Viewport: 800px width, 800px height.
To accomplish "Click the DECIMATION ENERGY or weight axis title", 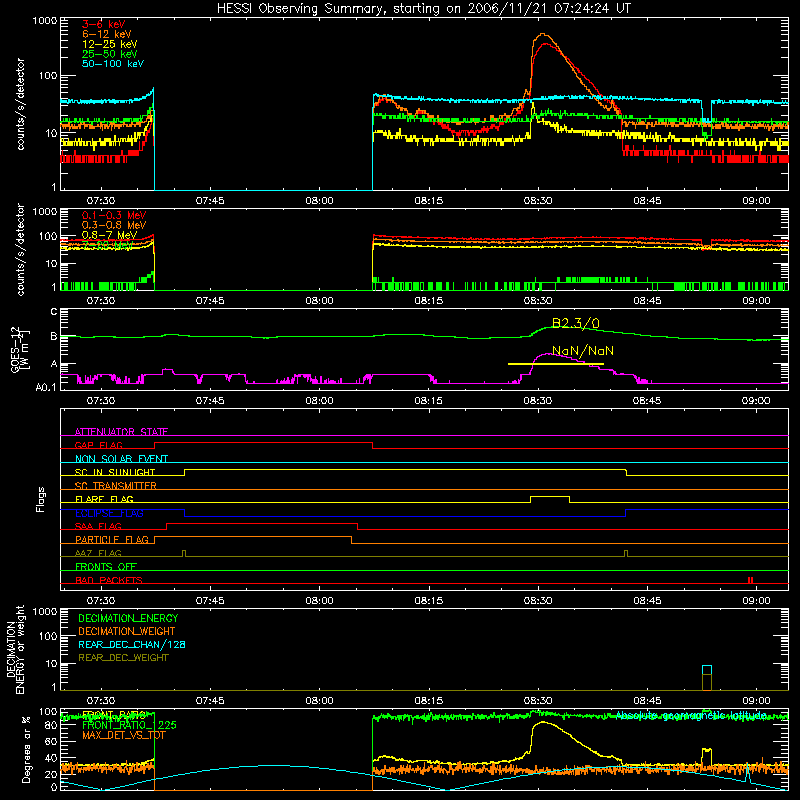I will click(x=15, y=649).
